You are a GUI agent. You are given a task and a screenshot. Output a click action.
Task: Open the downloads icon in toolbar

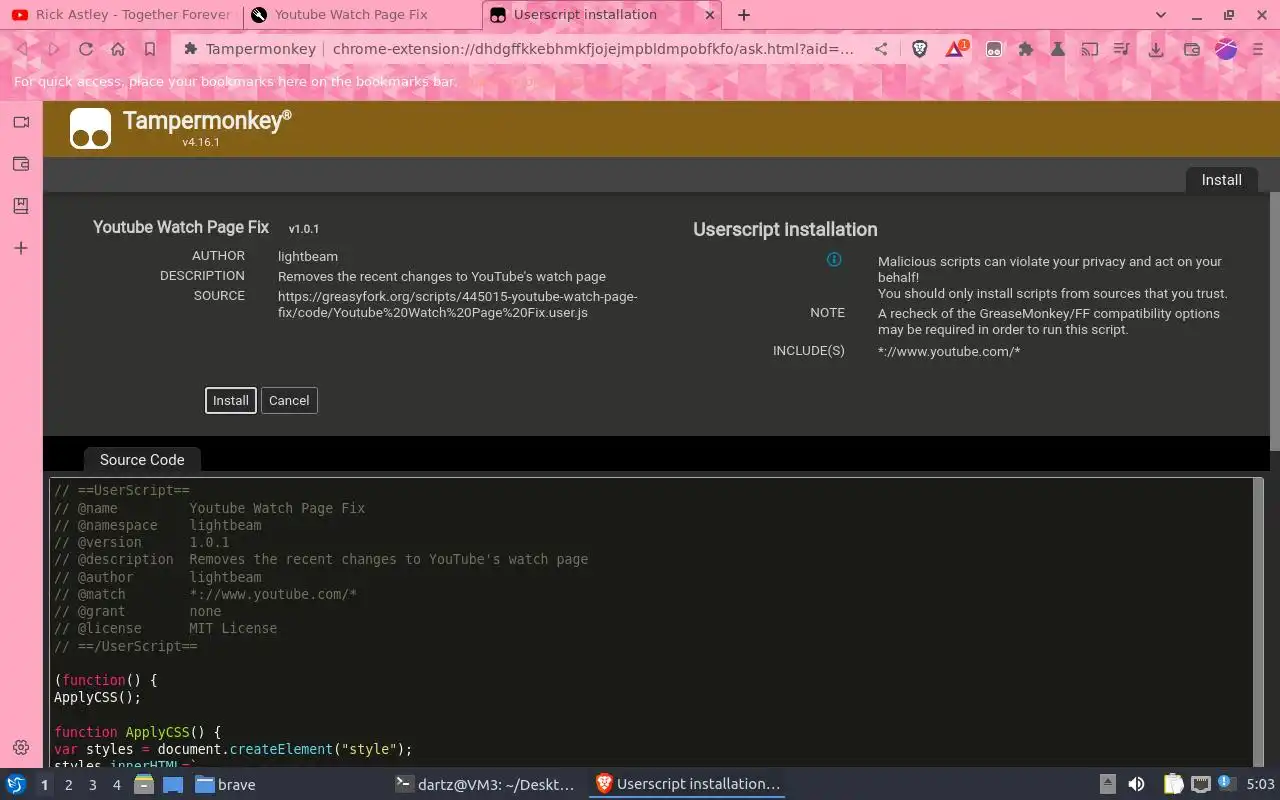pos(1156,49)
